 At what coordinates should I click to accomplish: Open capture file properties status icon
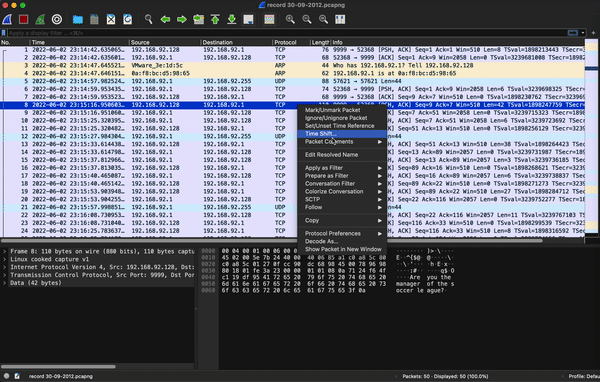(x=17, y=376)
